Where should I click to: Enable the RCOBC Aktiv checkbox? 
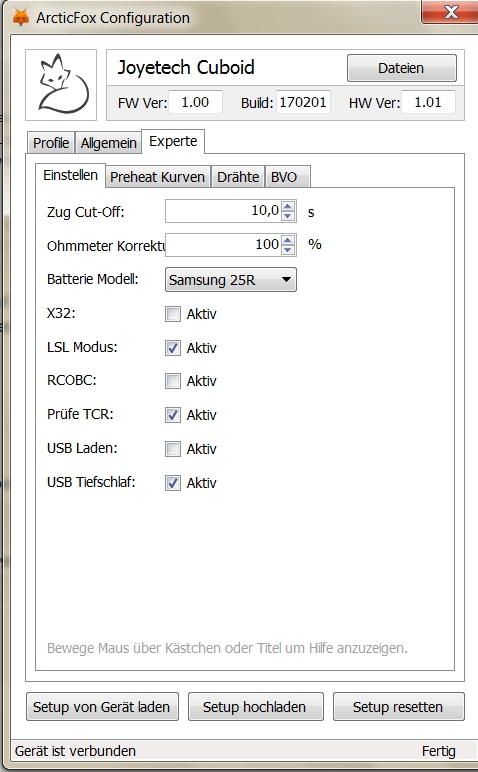coord(173,381)
